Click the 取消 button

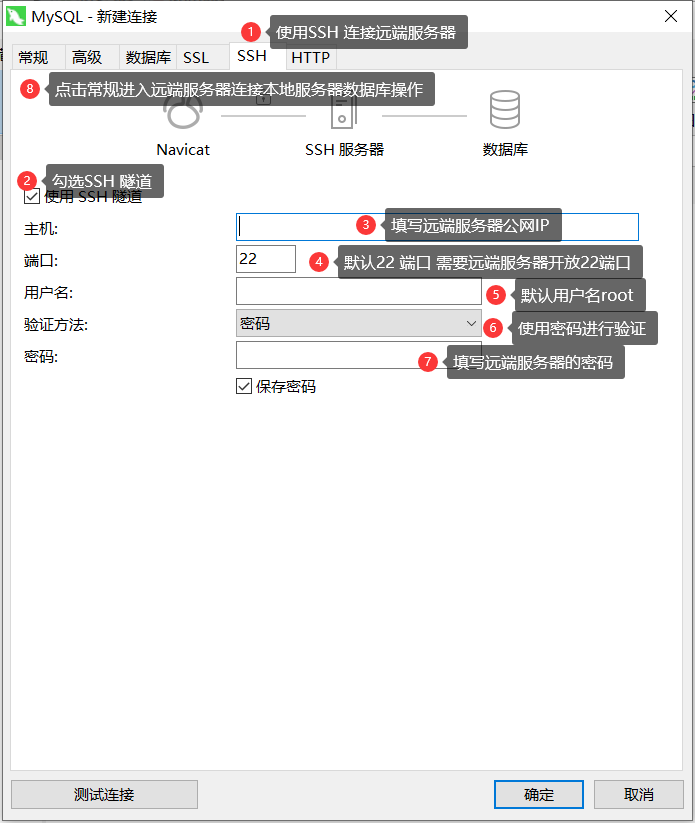(x=638, y=794)
